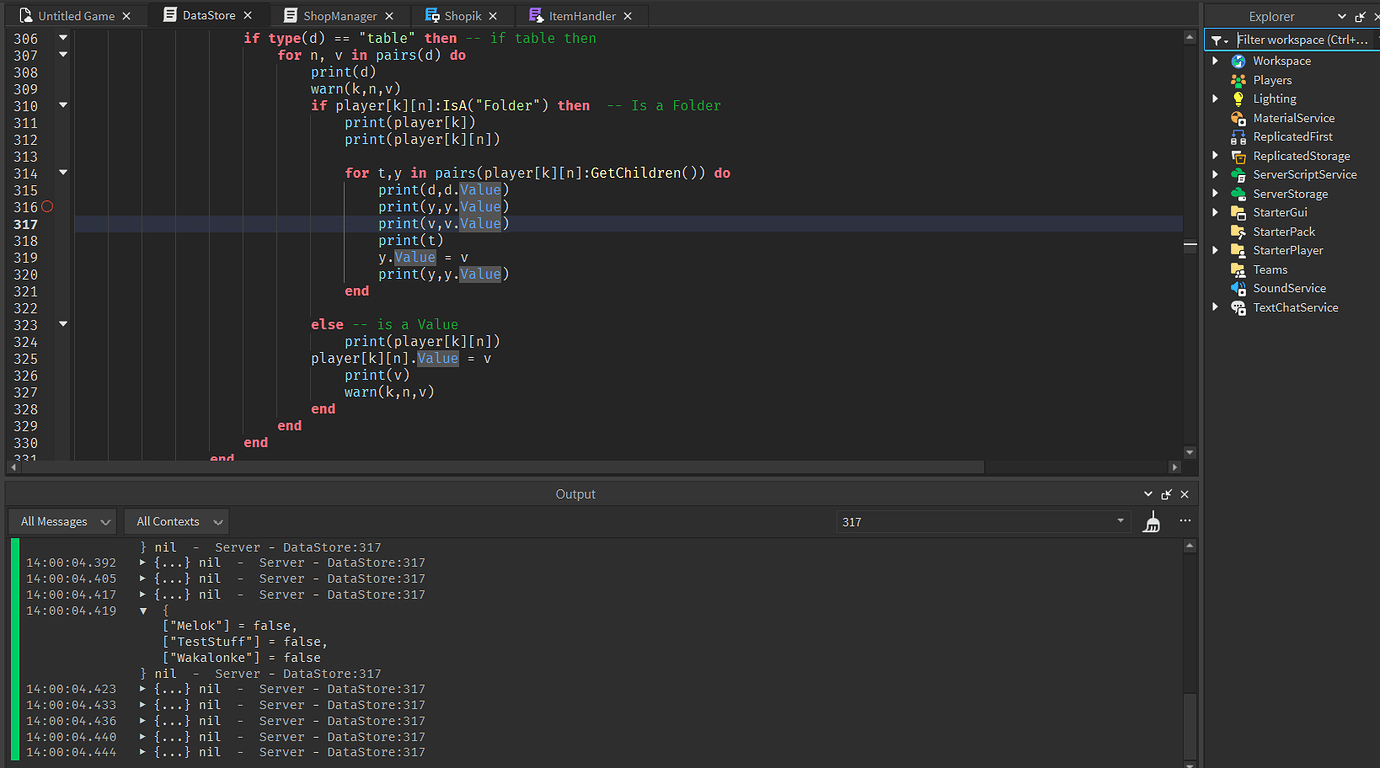The width and height of the screenshot is (1380, 768).
Task: Click the TextChatService icon in Explorer
Action: tap(1238, 307)
